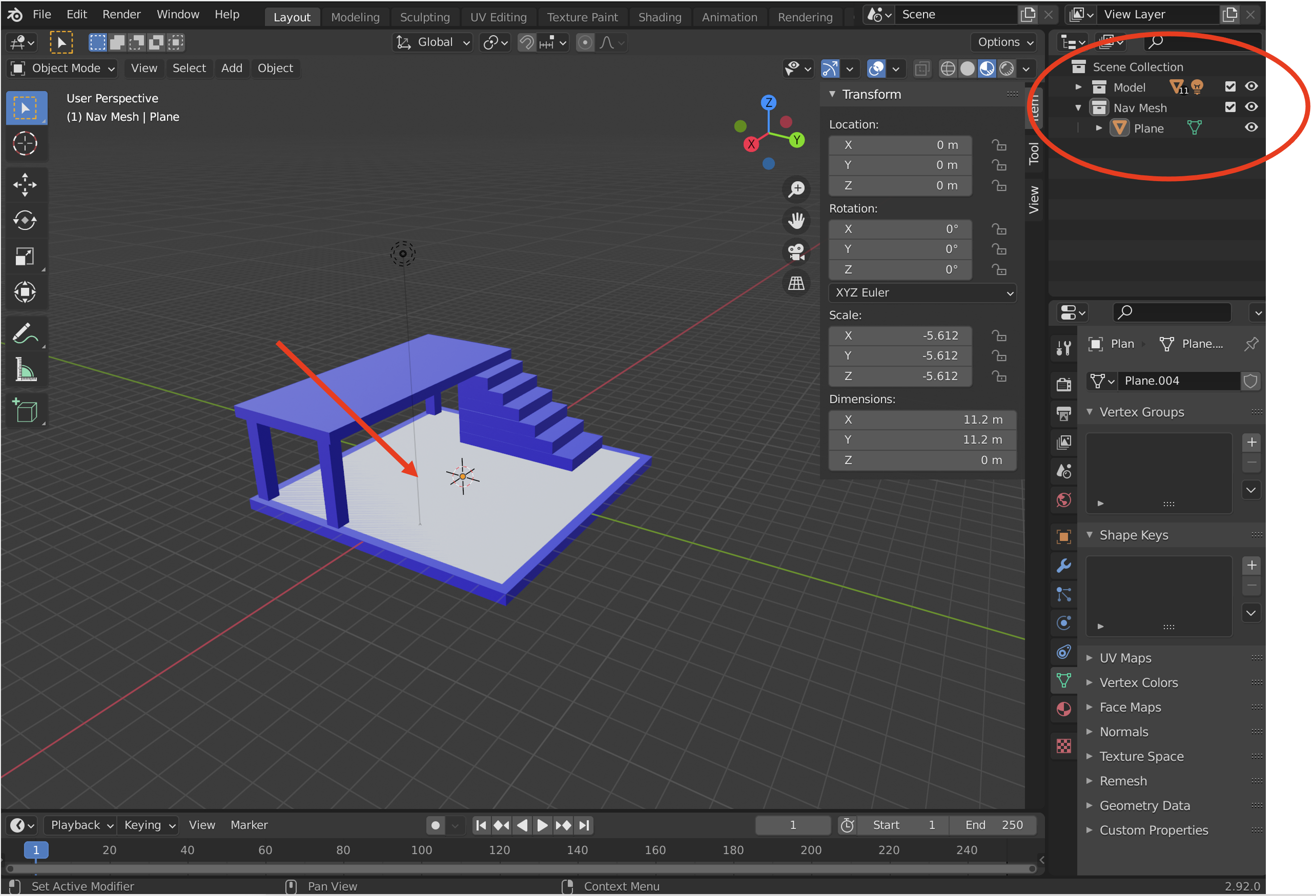Collapse the Transform panel
Screen dimensions: 1316x896
(832, 94)
